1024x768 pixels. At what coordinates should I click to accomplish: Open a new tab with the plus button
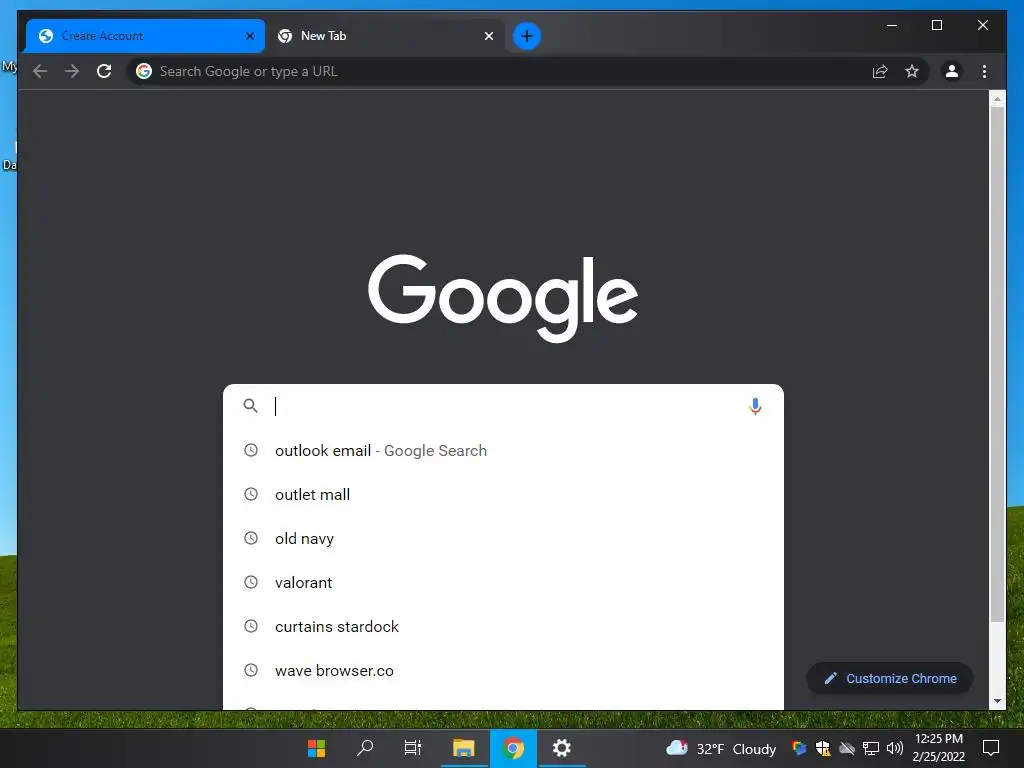[526, 36]
